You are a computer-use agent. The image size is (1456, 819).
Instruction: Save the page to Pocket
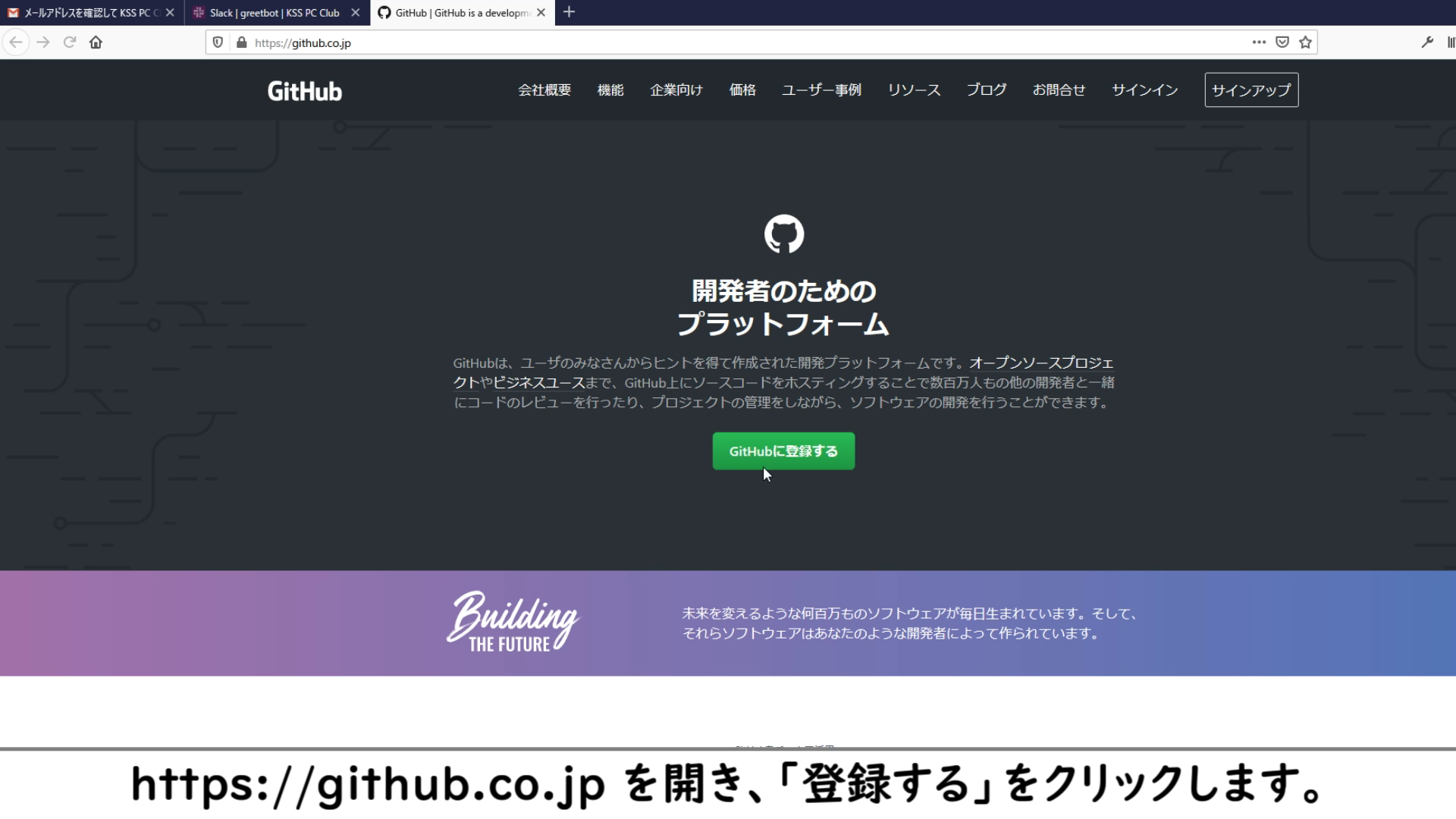(1282, 42)
